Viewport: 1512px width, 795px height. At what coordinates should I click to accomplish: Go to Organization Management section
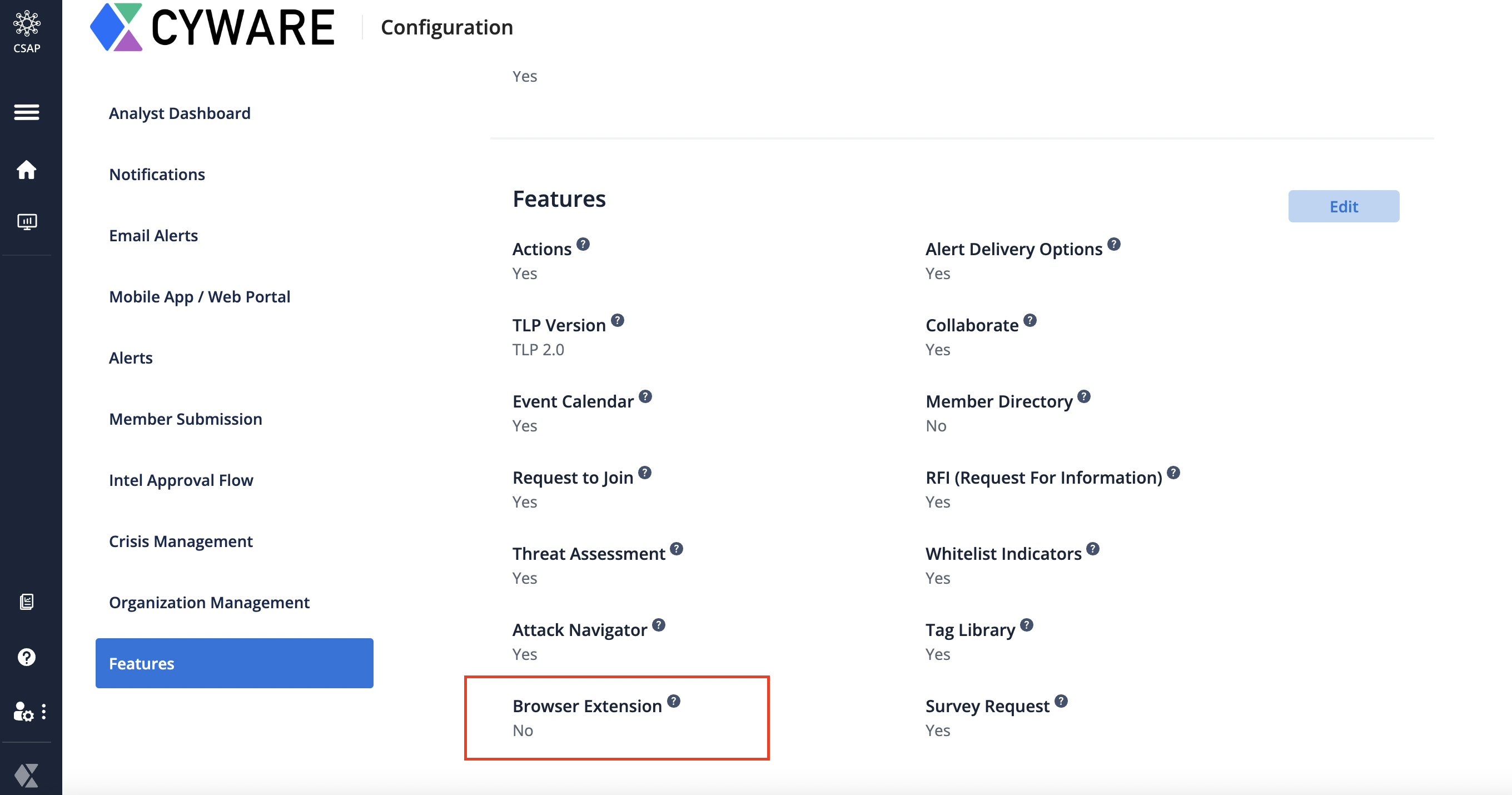click(x=209, y=603)
